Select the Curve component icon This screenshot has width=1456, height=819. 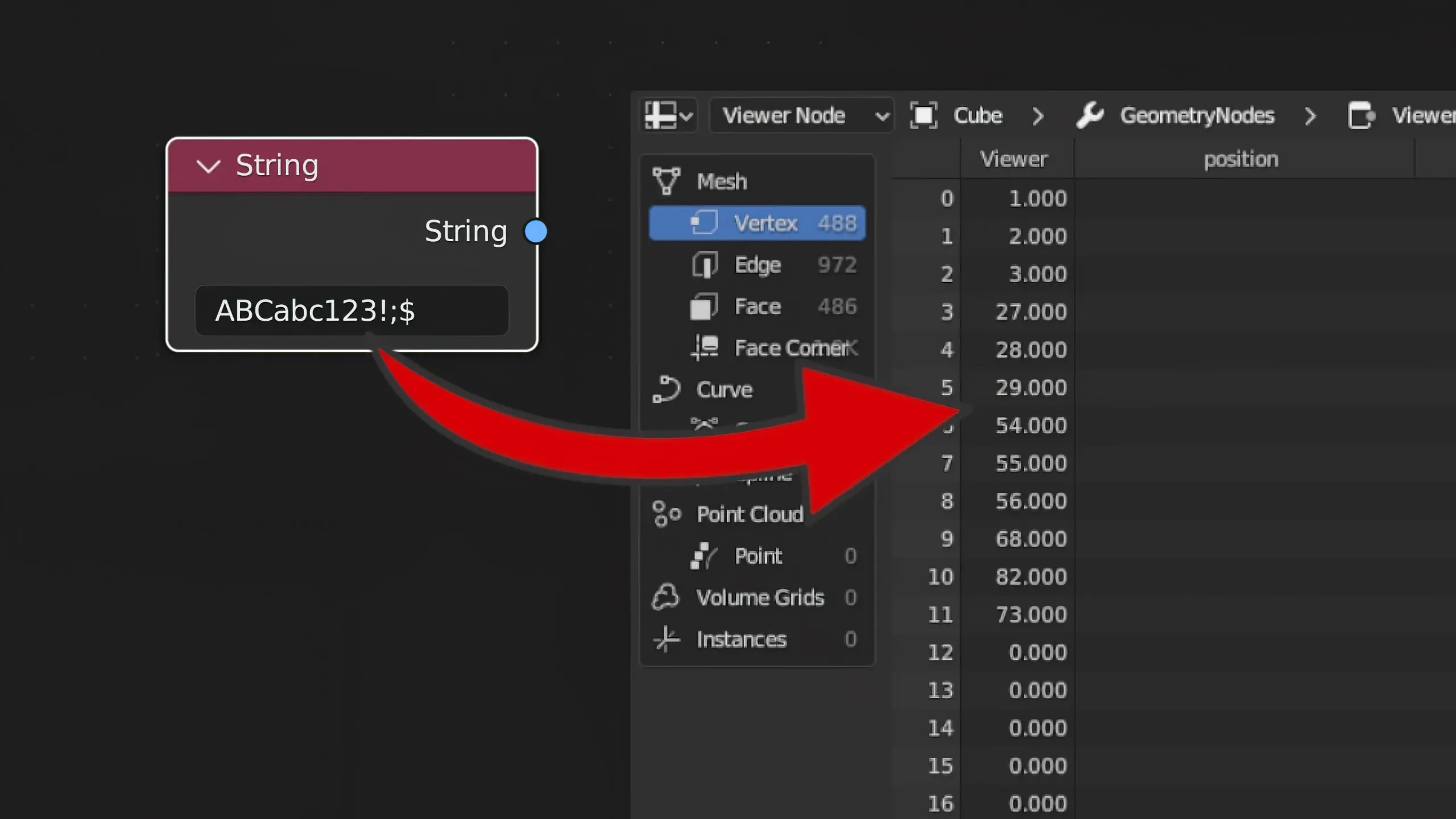tap(667, 390)
